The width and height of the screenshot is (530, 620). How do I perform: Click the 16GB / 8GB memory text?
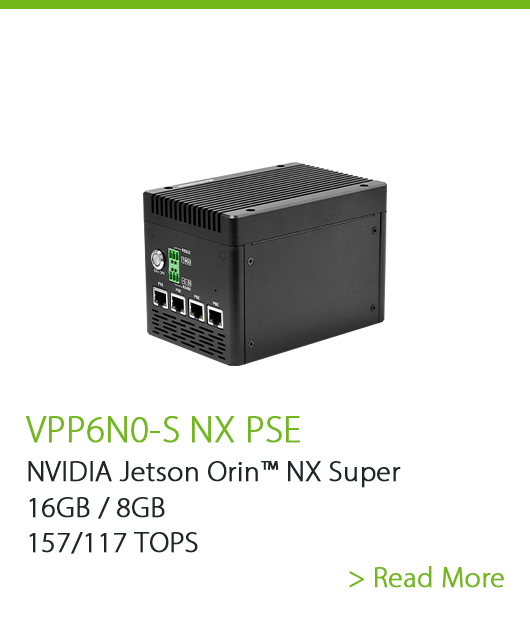pos(96,508)
